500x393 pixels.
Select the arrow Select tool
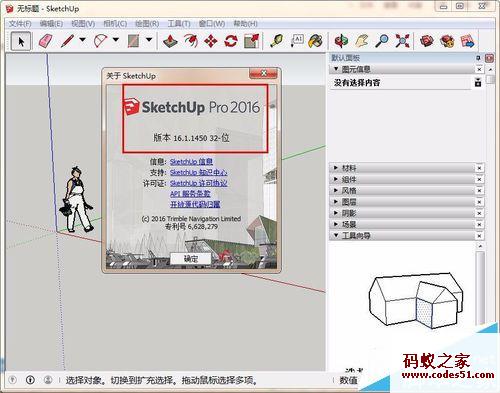click(21, 41)
